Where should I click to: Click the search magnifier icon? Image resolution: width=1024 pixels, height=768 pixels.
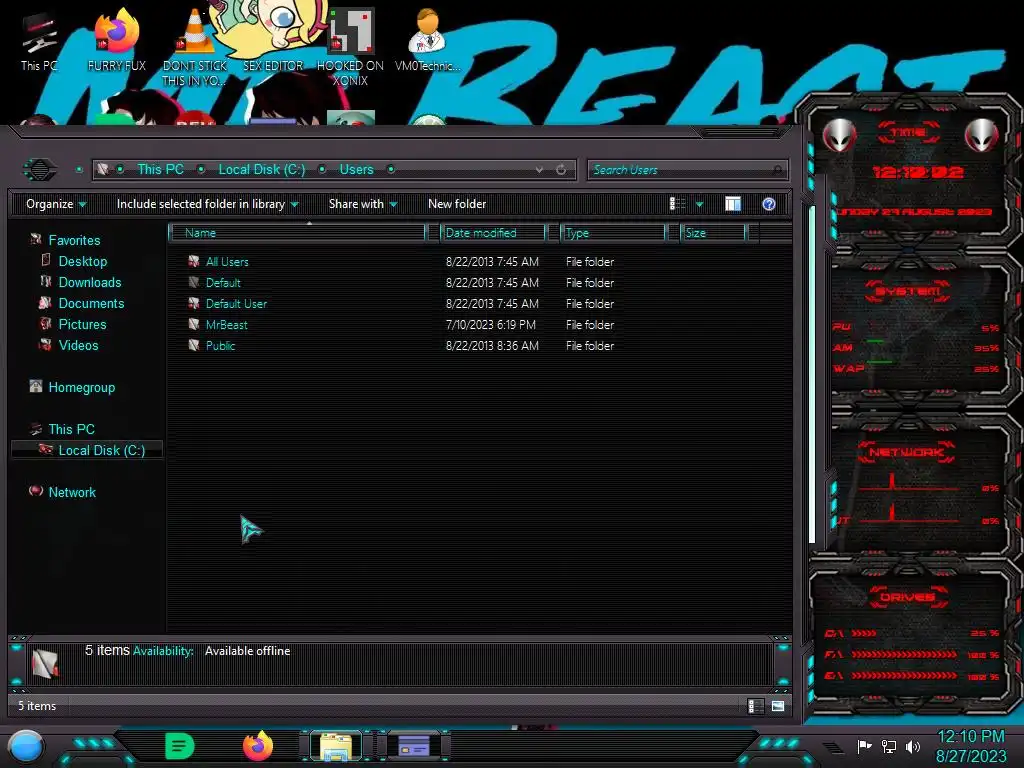[x=777, y=170]
